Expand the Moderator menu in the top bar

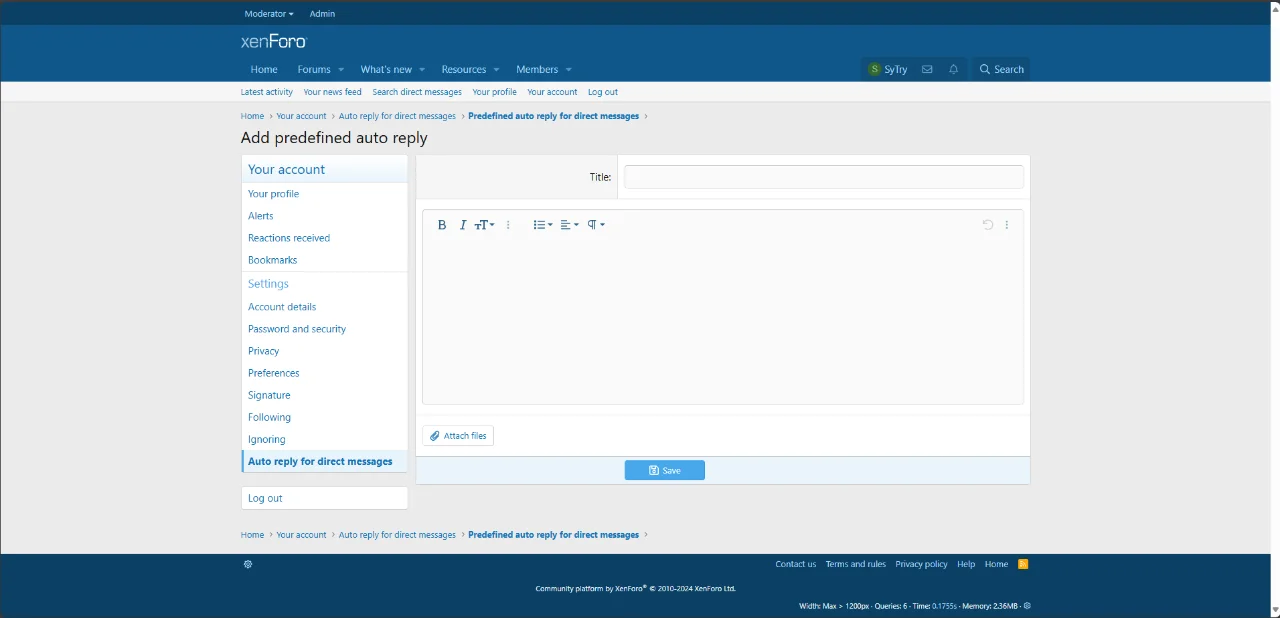[269, 14]
